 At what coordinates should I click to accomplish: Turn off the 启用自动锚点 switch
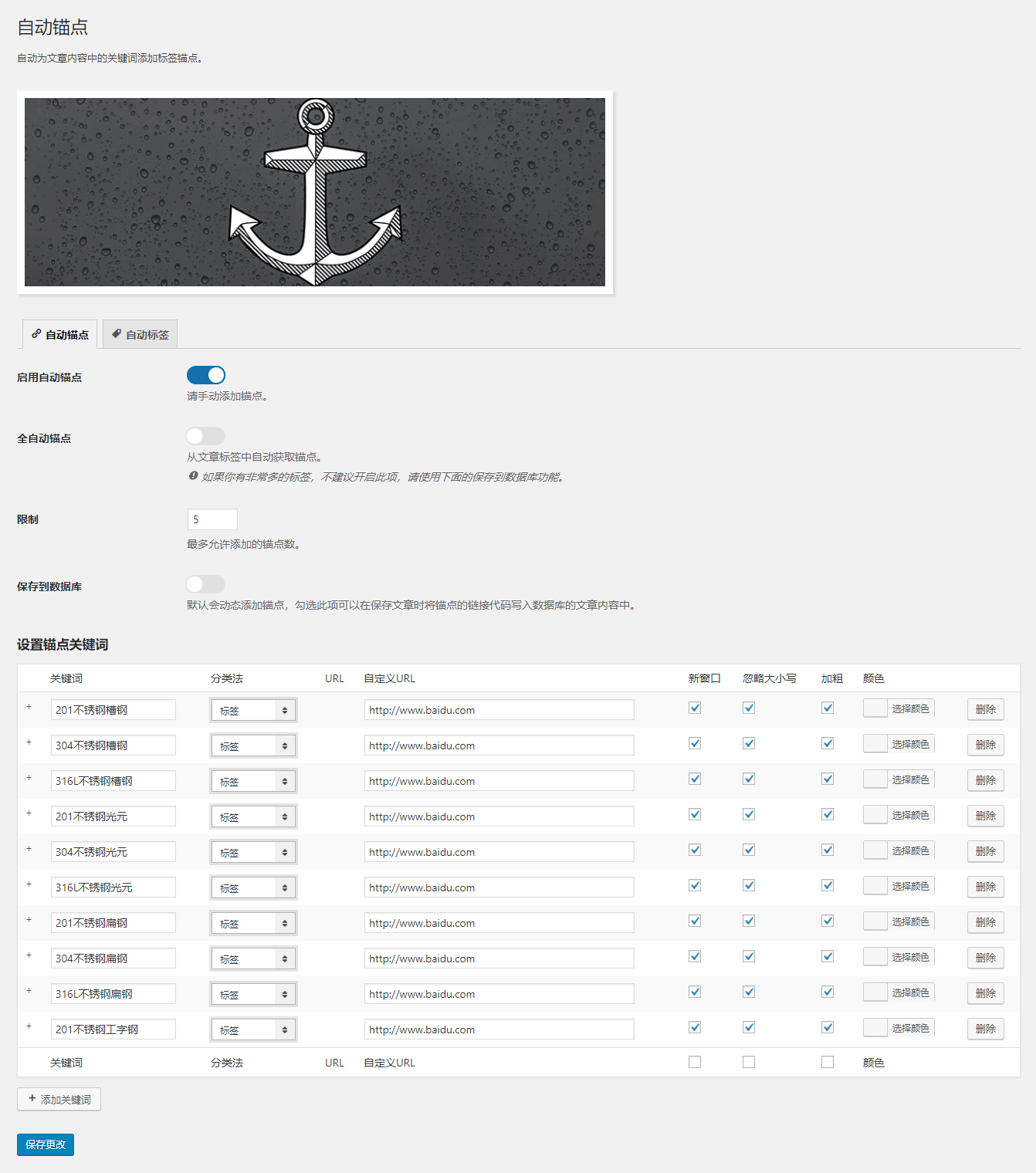[x=206, y=375]
